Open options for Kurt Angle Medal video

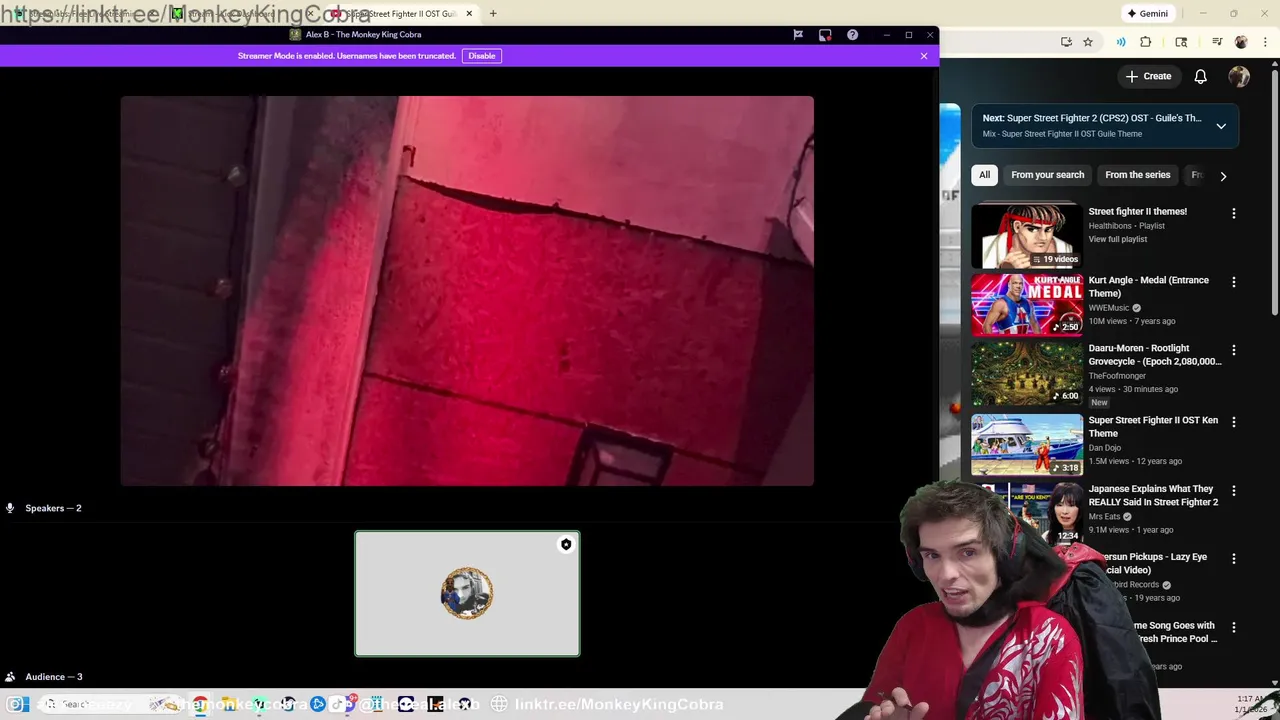click(1233, 282)
